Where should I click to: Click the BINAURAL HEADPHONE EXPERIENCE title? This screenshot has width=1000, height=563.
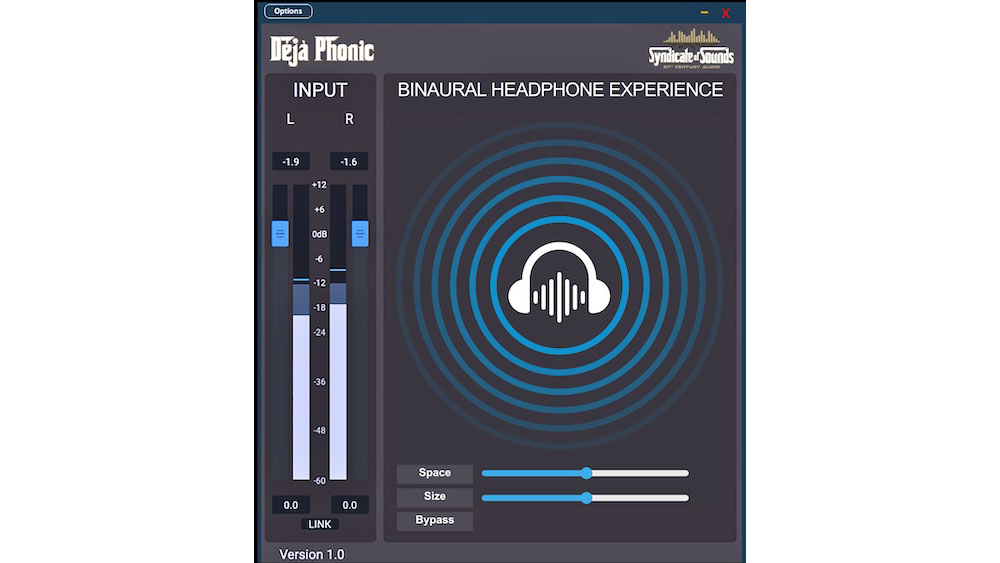point(560,90)
